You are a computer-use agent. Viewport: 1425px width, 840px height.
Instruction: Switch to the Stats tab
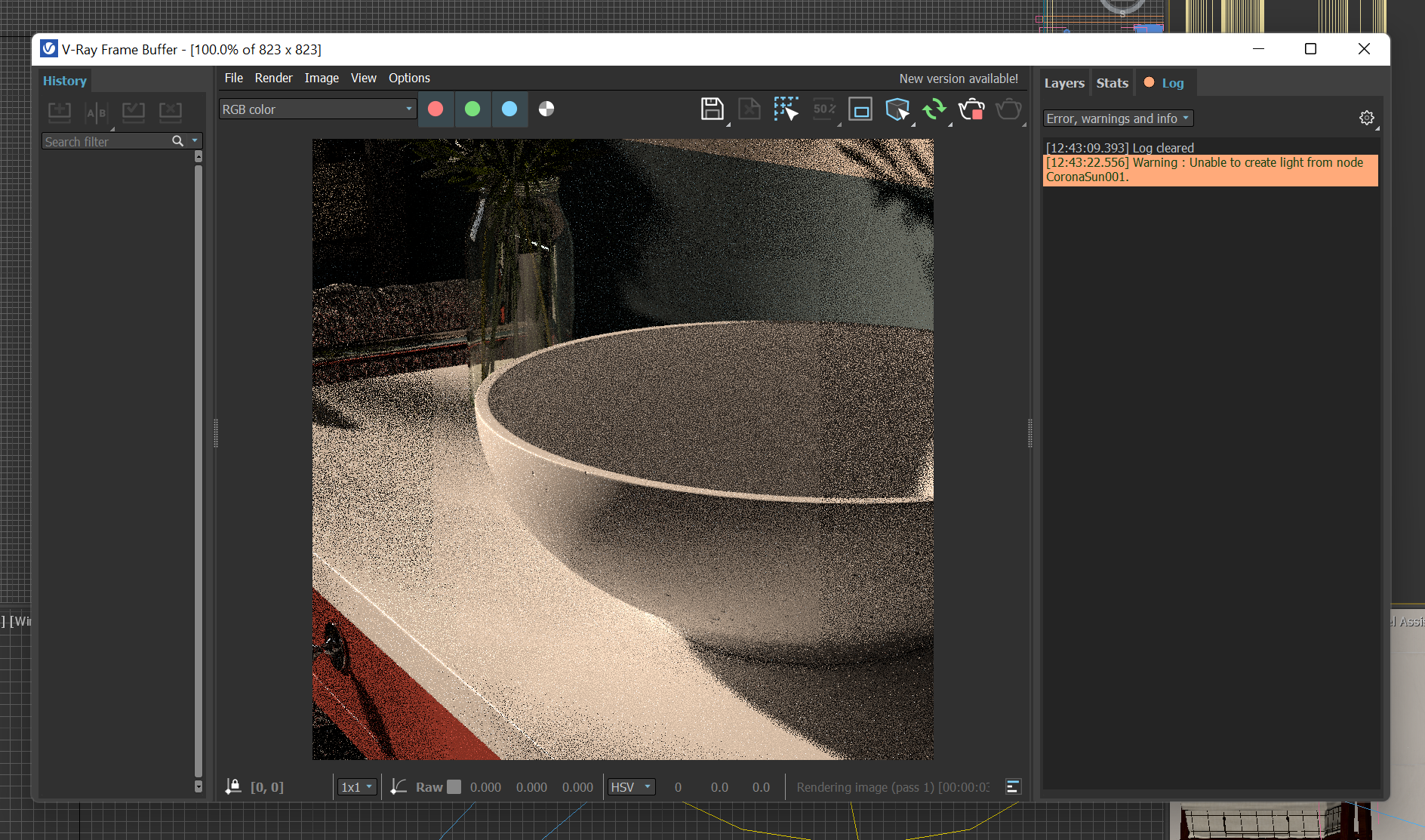(x=1112, y=83)
